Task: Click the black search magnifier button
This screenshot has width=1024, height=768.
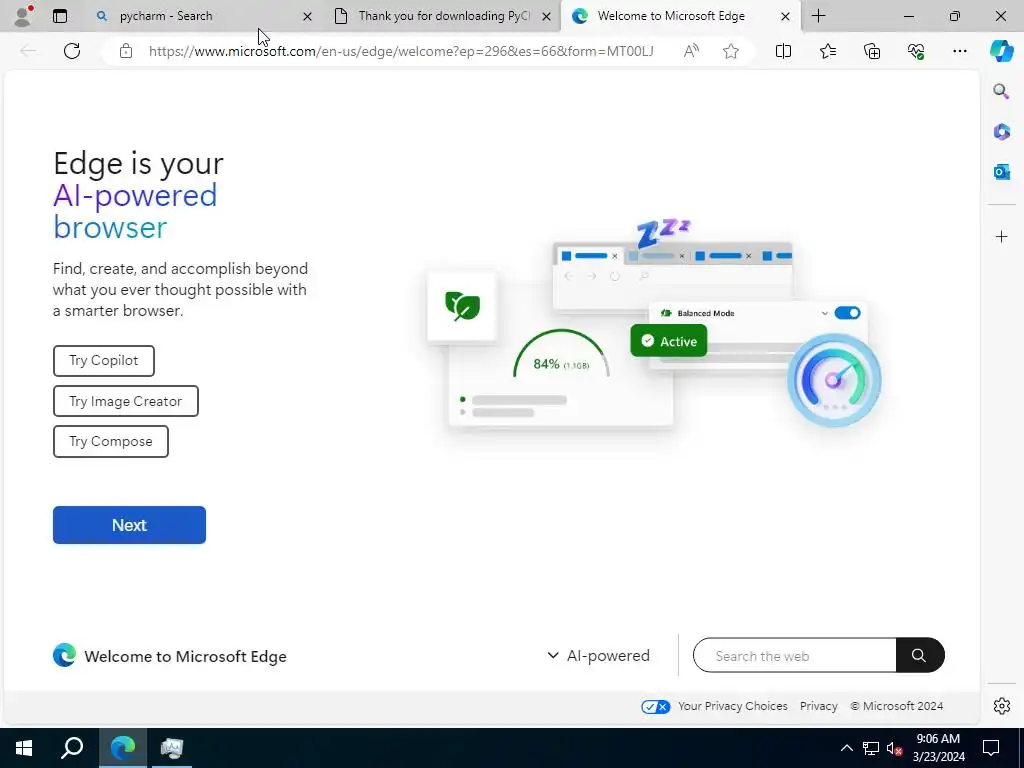Action: click(x=920, y=655)
